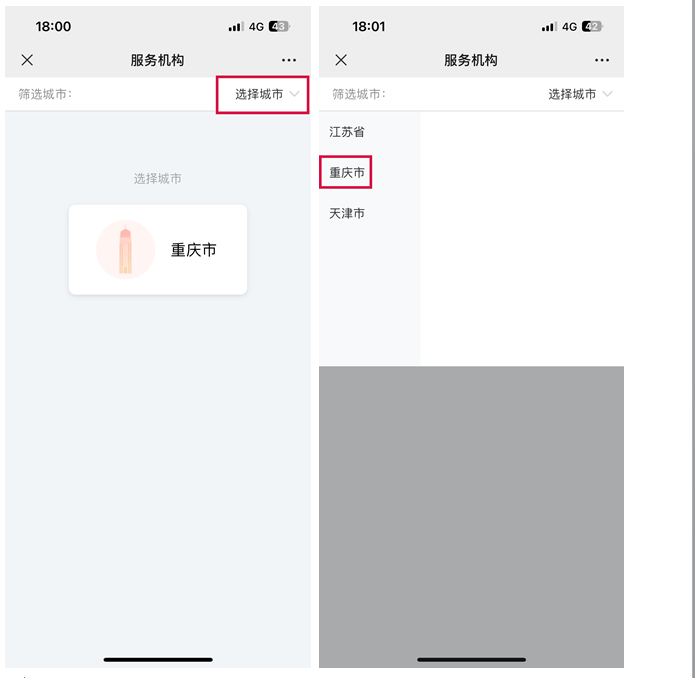This screenshot has width=695, height=678.
Task: Tap the home indicator bar on left screen
Action: pyautogui.click(x=158, y=659)
